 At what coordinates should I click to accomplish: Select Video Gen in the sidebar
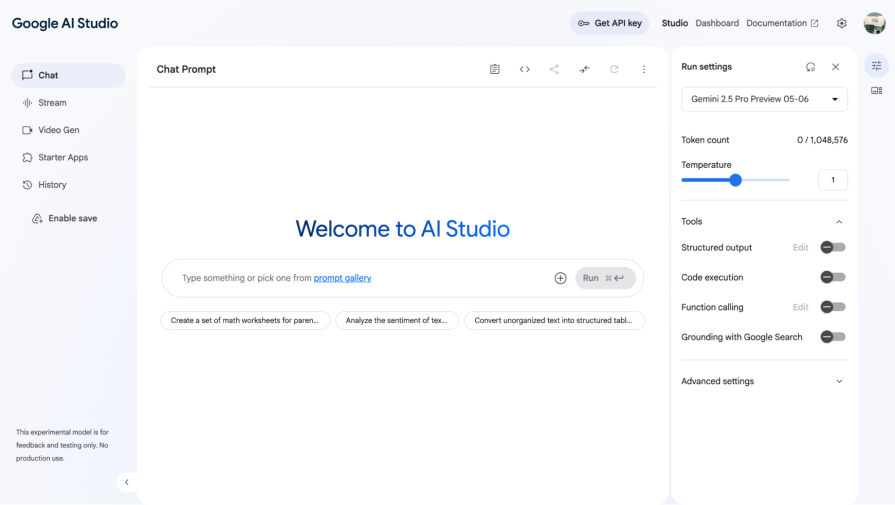point(68,130)
